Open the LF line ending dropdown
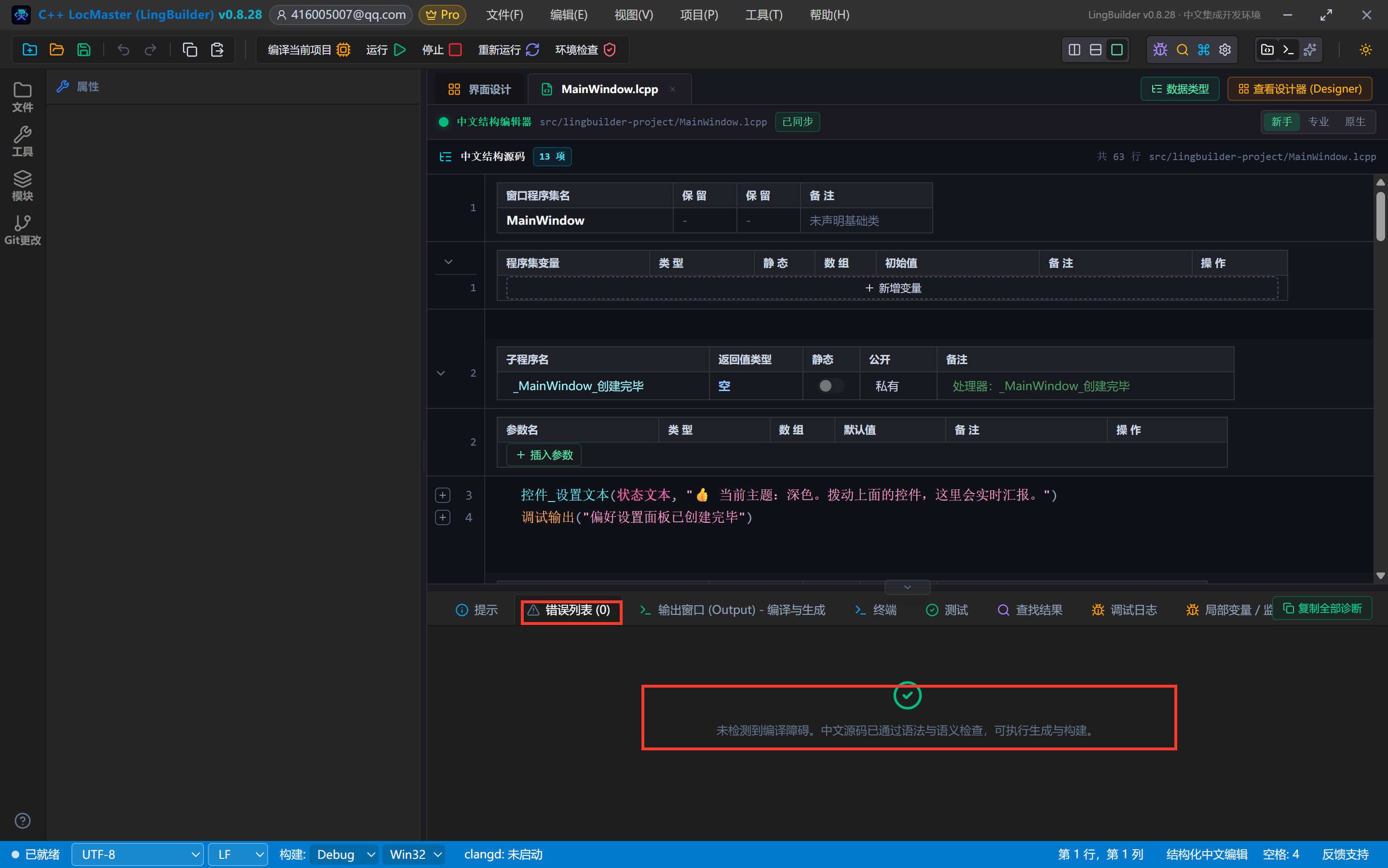 tap(238, 854)
